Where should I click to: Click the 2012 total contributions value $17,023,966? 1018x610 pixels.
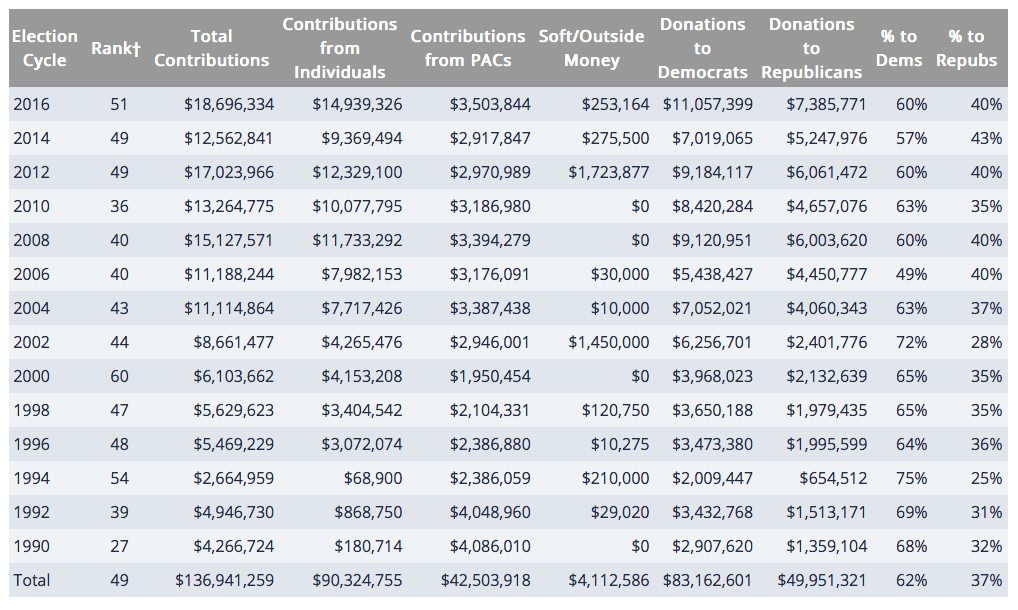pos(228,172)
